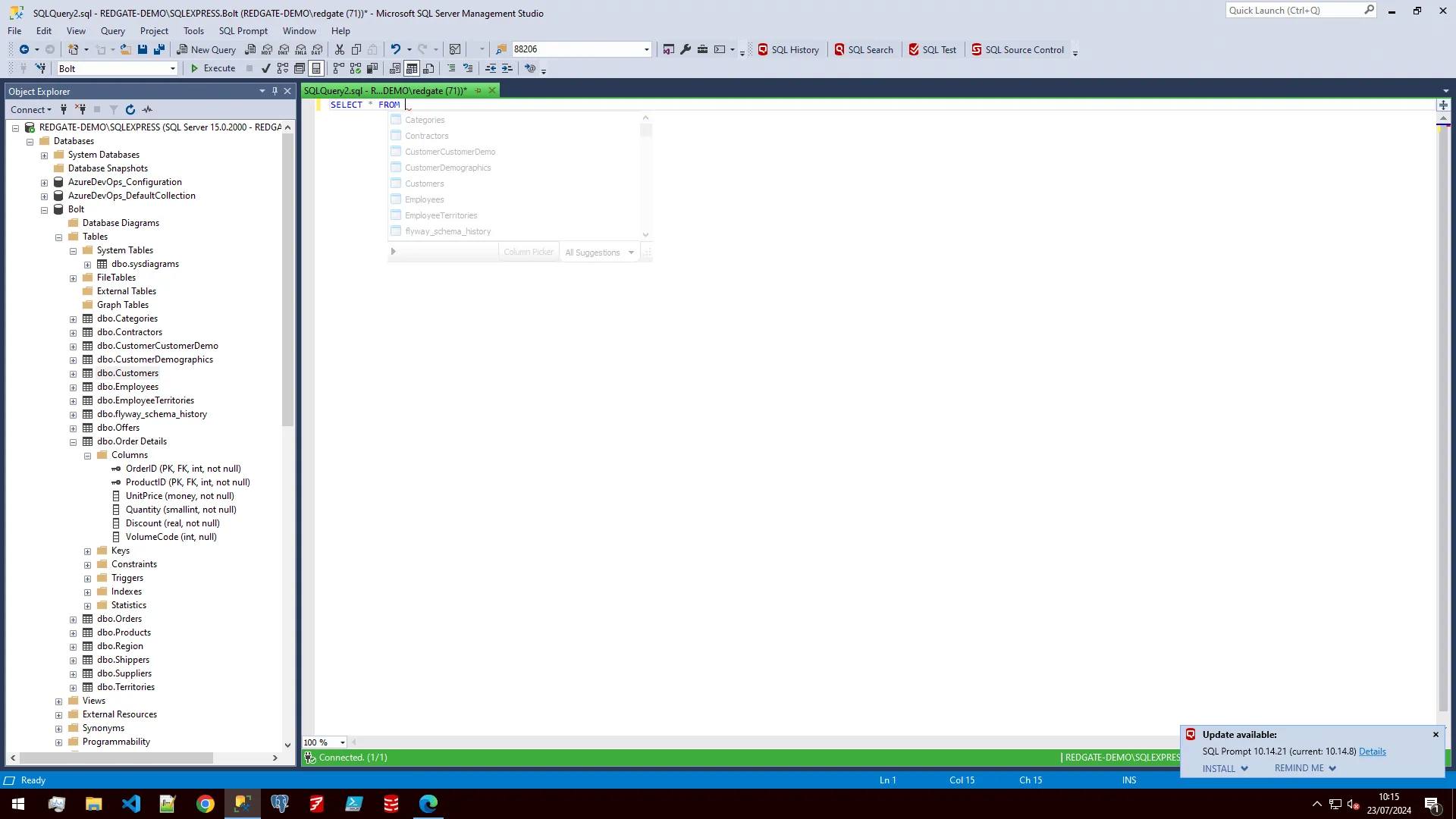
Task: Launch SQL Search tool
Action: pos(864,49)
